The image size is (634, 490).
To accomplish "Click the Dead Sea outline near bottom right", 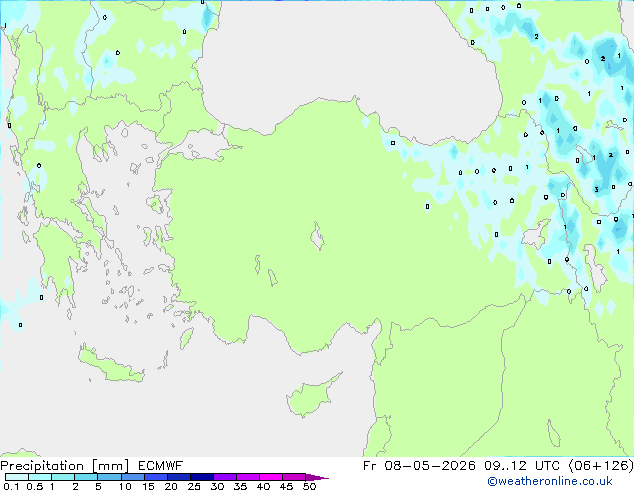I will point(554,433).
